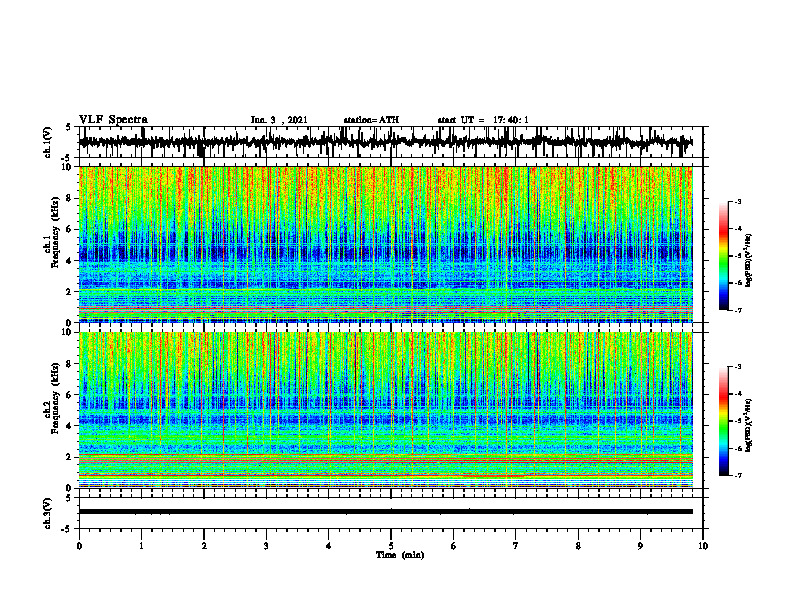Click the flat black ch.3 voltage trace
Image resolution: width=792 pixels, height=612 pixels.
386,512
